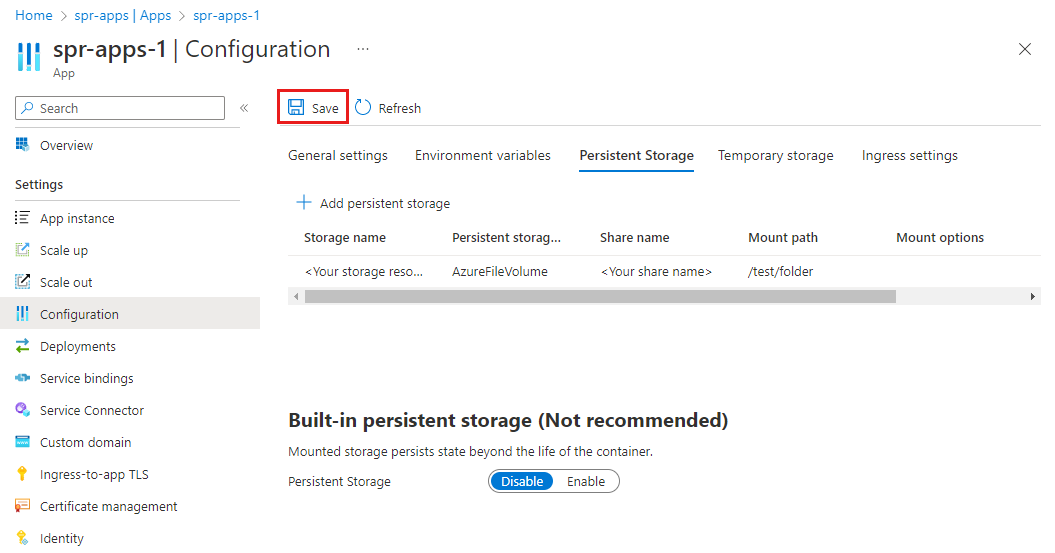
Task: Switch to the Environment variables tab
Action: coord(483,155)
